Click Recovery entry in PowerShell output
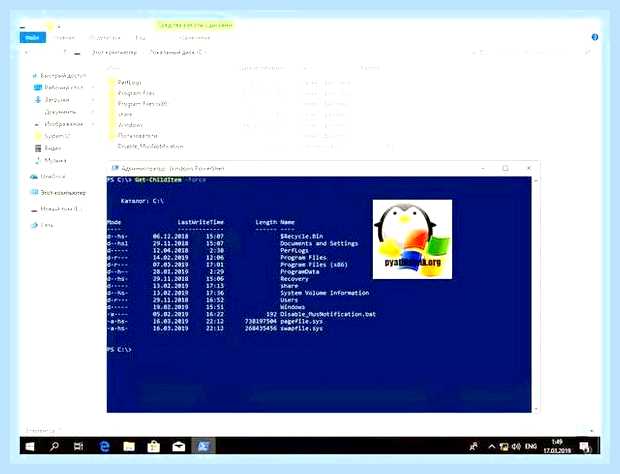 (x=294, y=279)
